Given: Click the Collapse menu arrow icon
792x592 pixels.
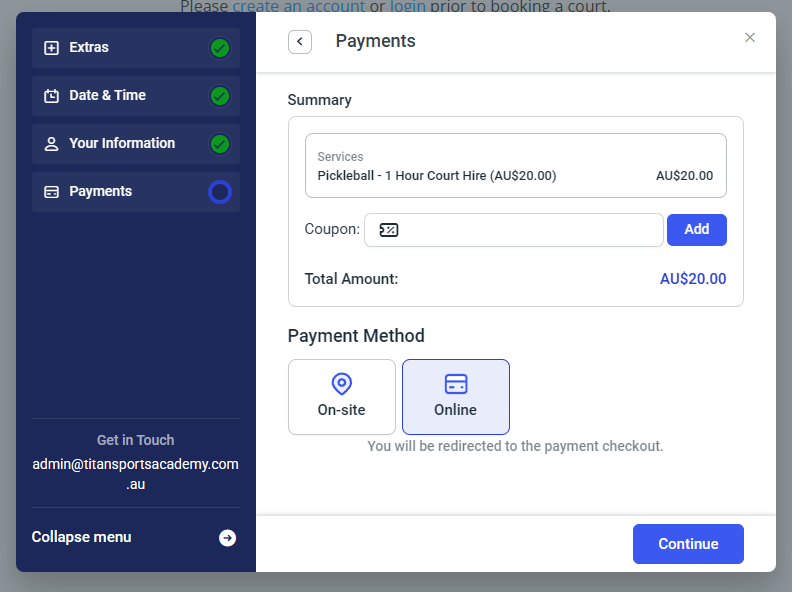Looking at the screenshot, I should pyautogui.click(x=228, y=538).
